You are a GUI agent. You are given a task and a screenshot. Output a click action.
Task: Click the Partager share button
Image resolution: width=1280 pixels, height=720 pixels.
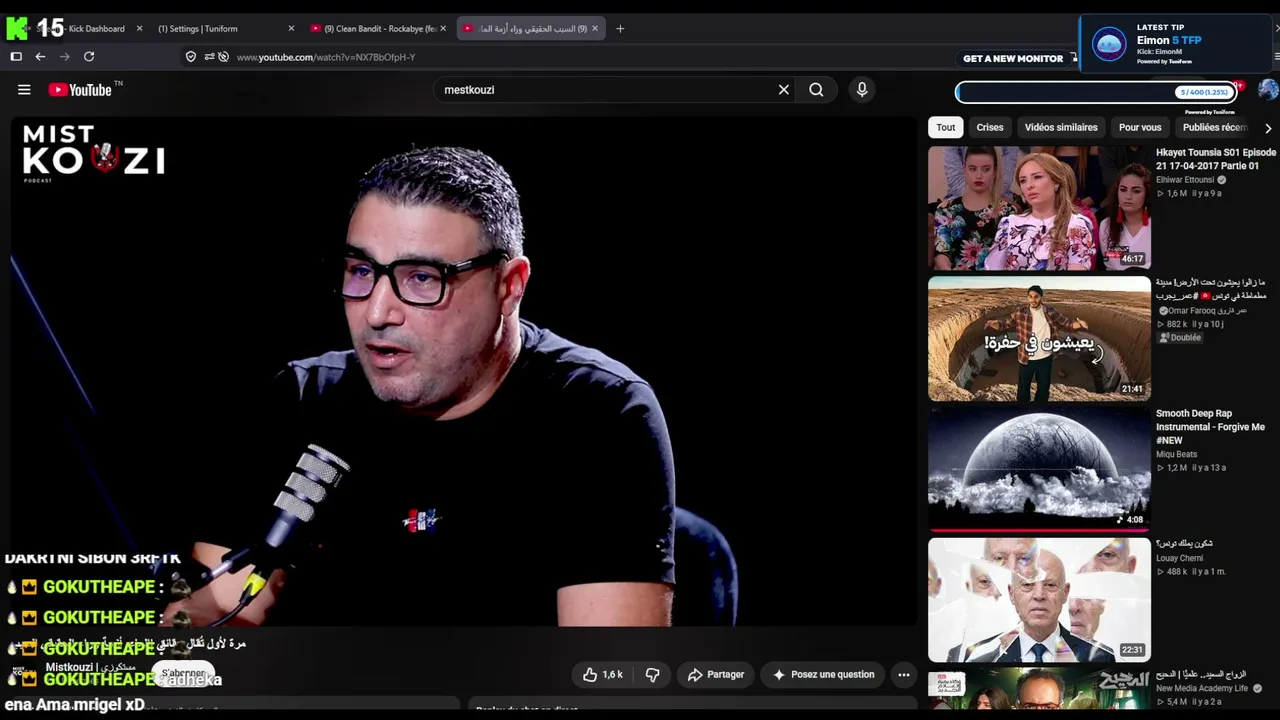pos(715,675)
